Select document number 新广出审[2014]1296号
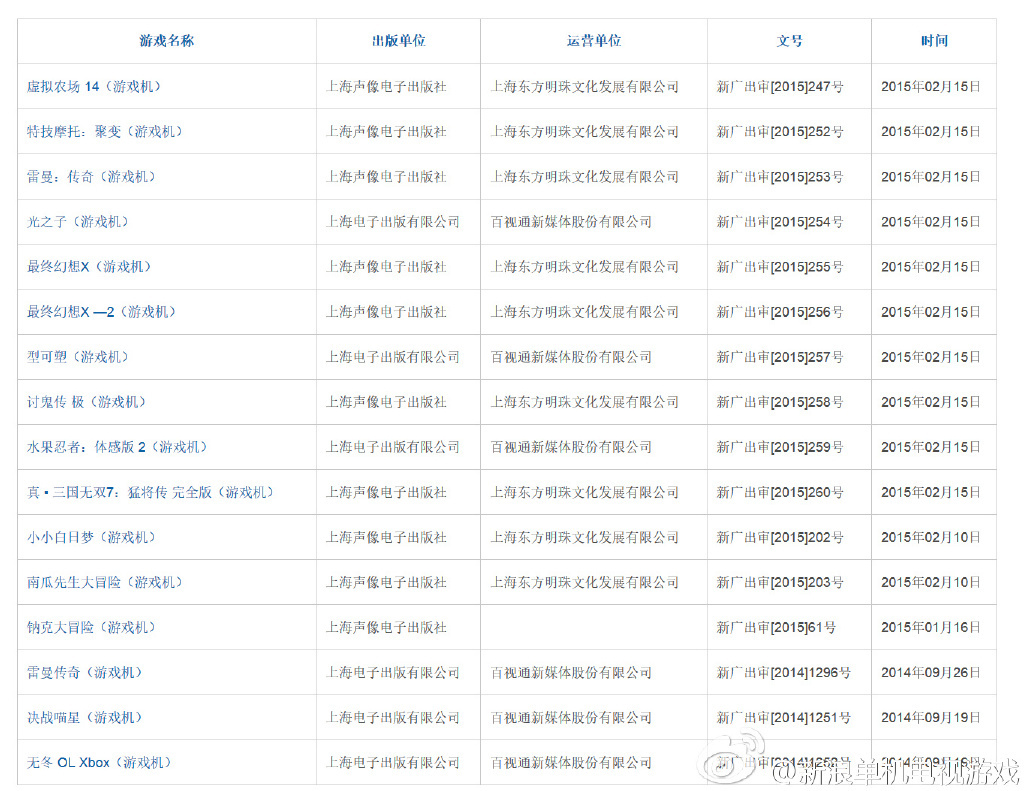Viewport: 1024px width, 791px height. pyautogui.click(x=784, y=672)
